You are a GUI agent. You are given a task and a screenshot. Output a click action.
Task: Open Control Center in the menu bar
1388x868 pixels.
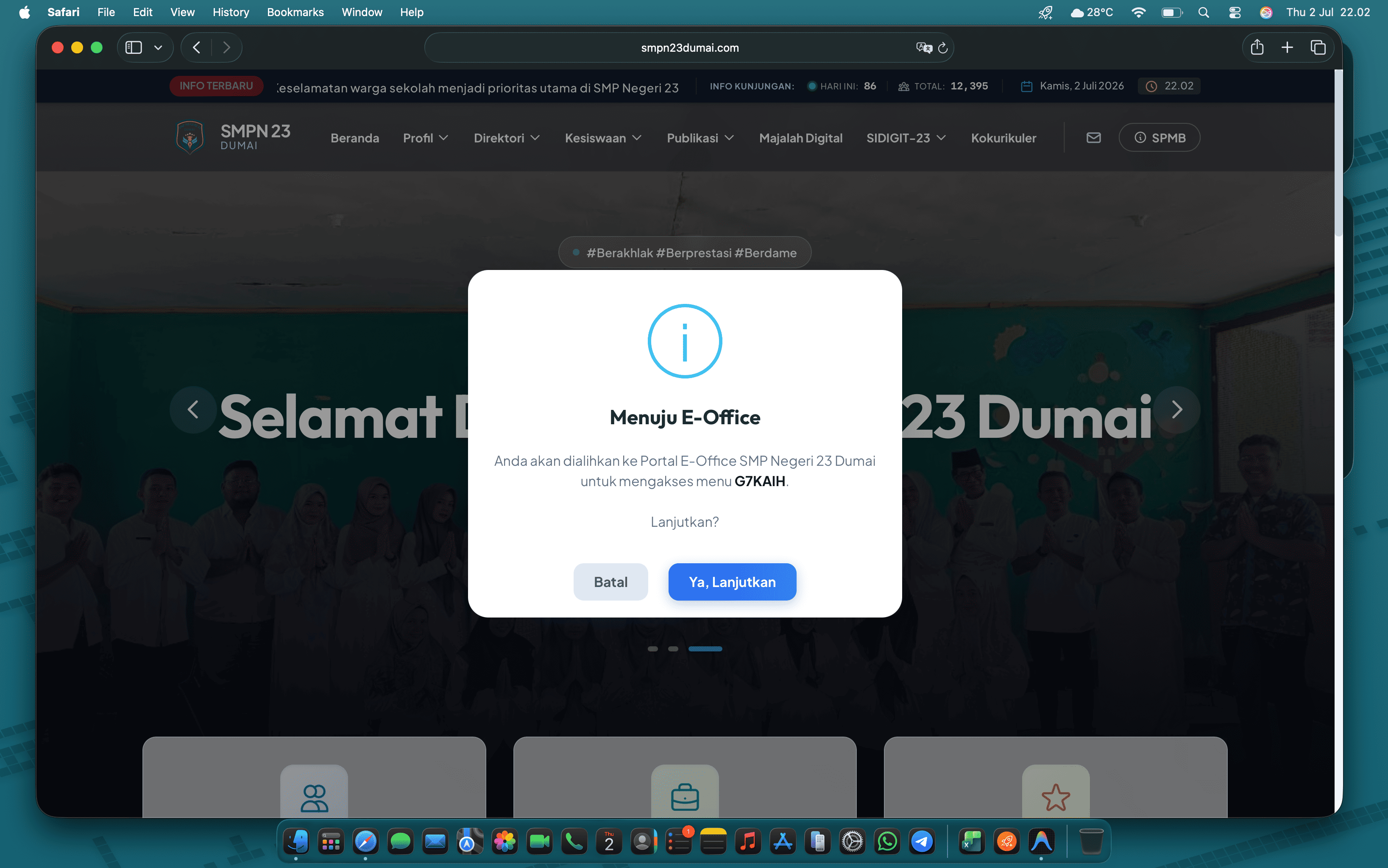[1235, 12]
